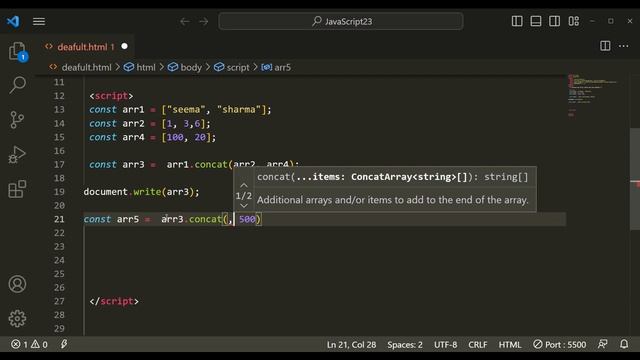Click arr2 declaration on line 14
Image resolution: width=640 pixels, height=360 pixels.
[133, 123]
